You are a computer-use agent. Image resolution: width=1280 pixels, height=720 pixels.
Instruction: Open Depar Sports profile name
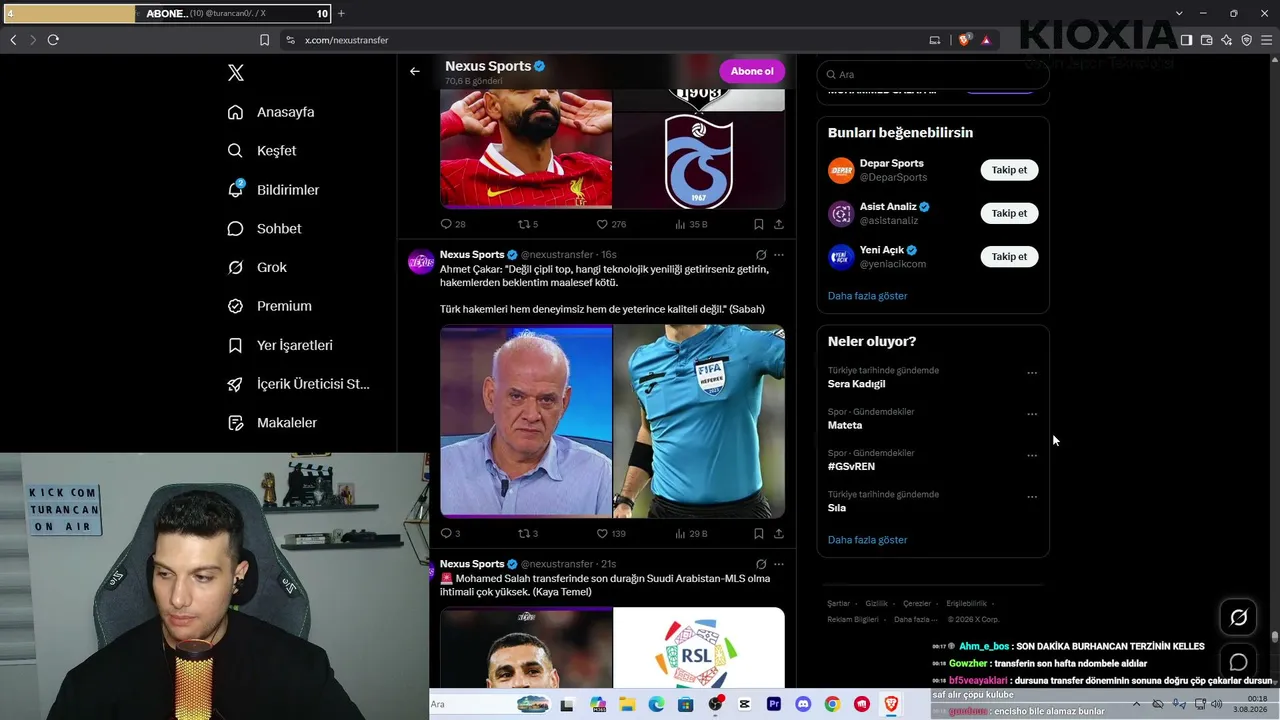point(892,163)
